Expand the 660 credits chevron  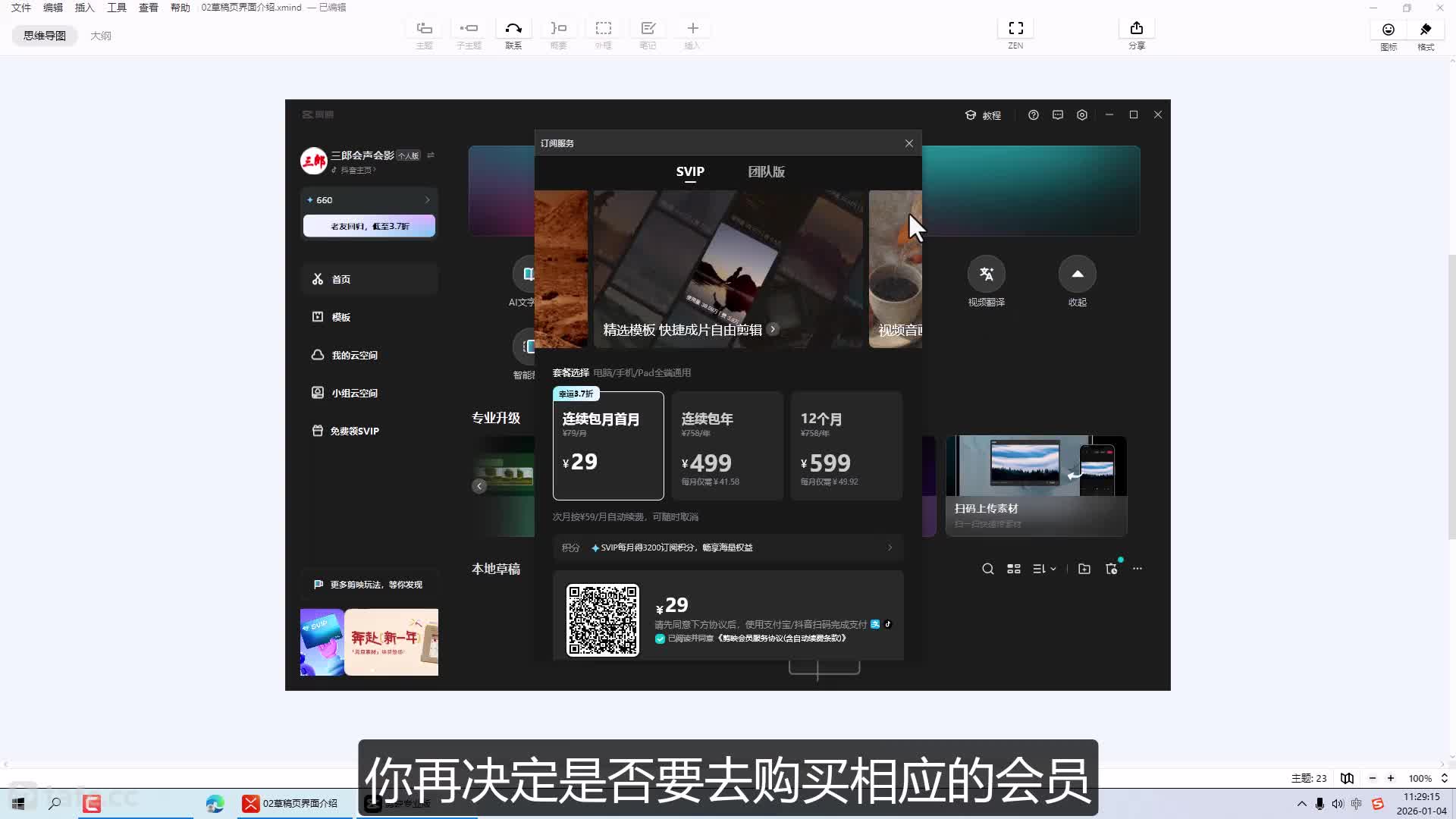click(x=427, y=200)
